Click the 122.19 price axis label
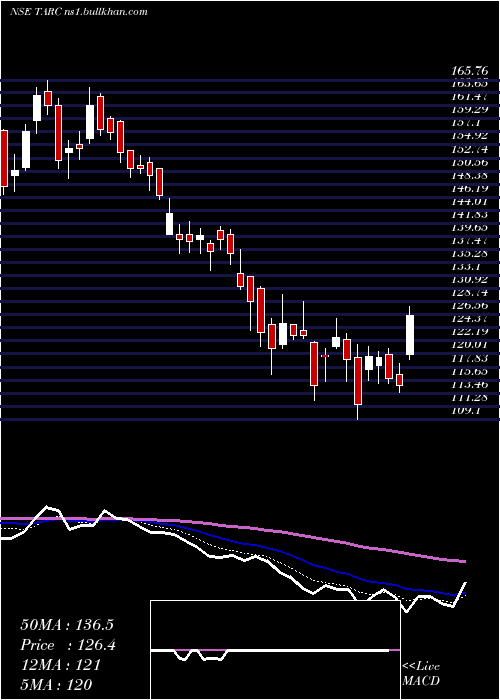Image resolution: width=500 pixels, height=700 pixels. pyautogui.click(x=470, y=332)
